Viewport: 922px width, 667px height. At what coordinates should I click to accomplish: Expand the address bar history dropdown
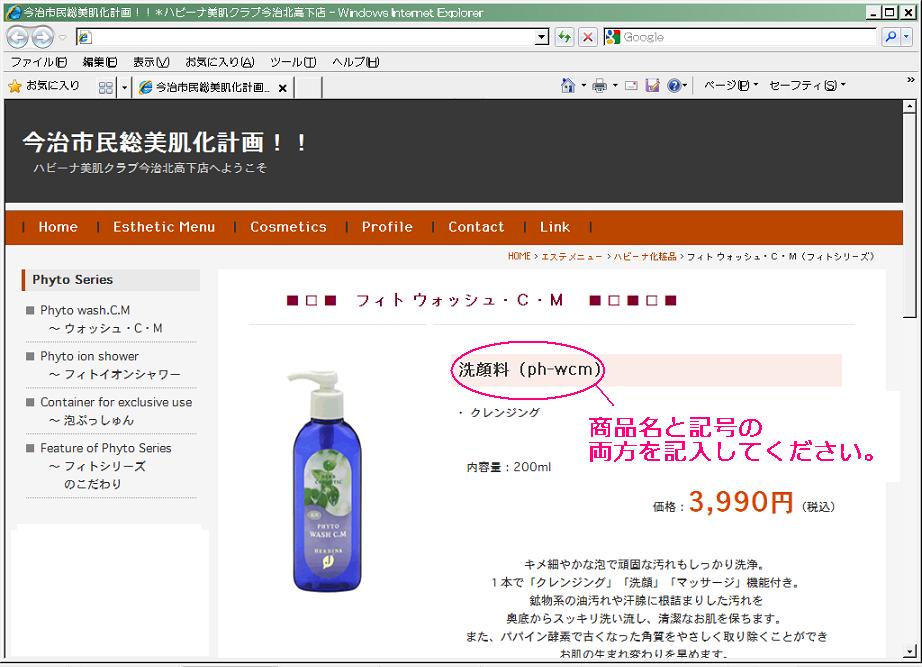(x=542, y=38)
